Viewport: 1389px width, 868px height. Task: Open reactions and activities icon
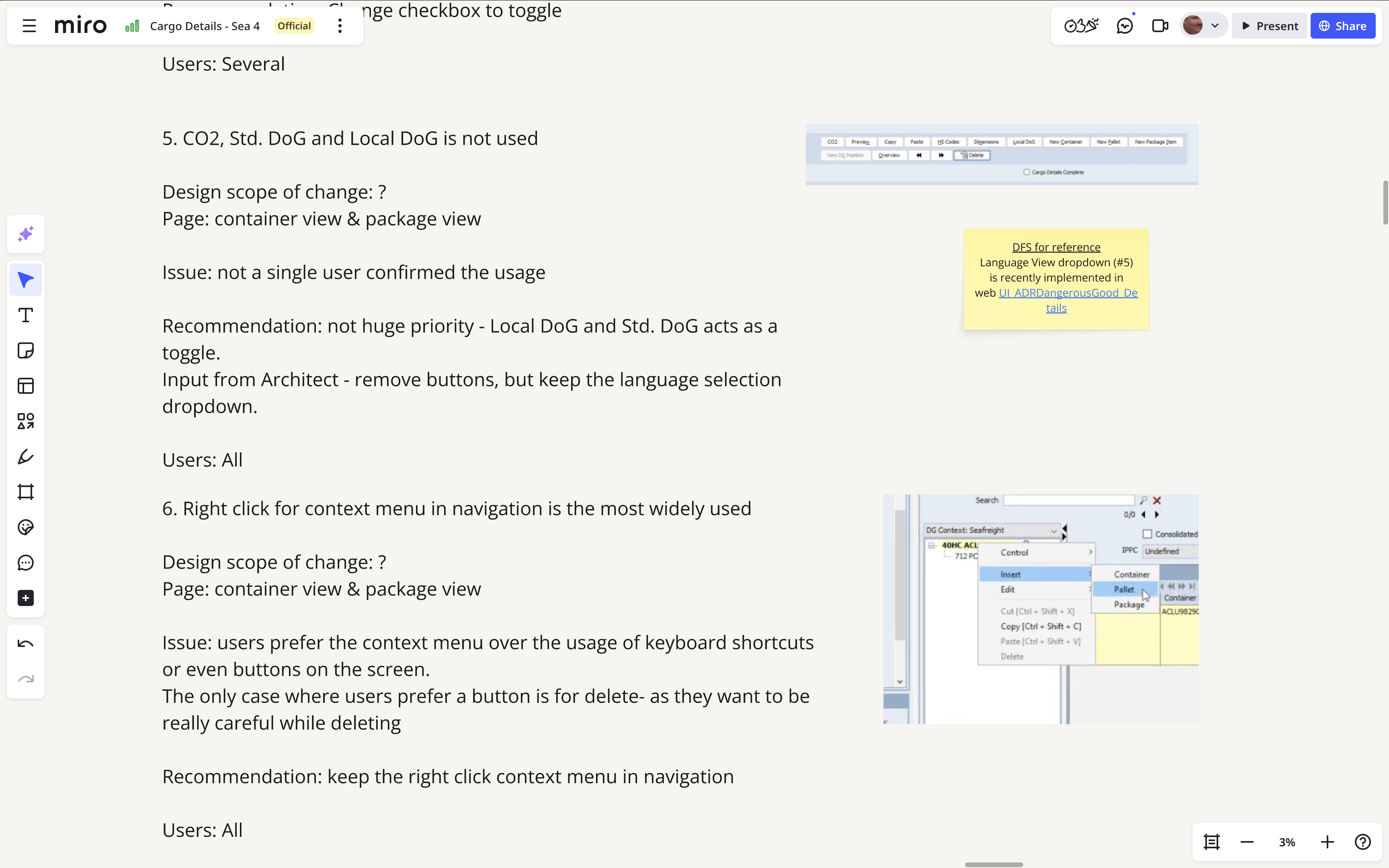1081,26
